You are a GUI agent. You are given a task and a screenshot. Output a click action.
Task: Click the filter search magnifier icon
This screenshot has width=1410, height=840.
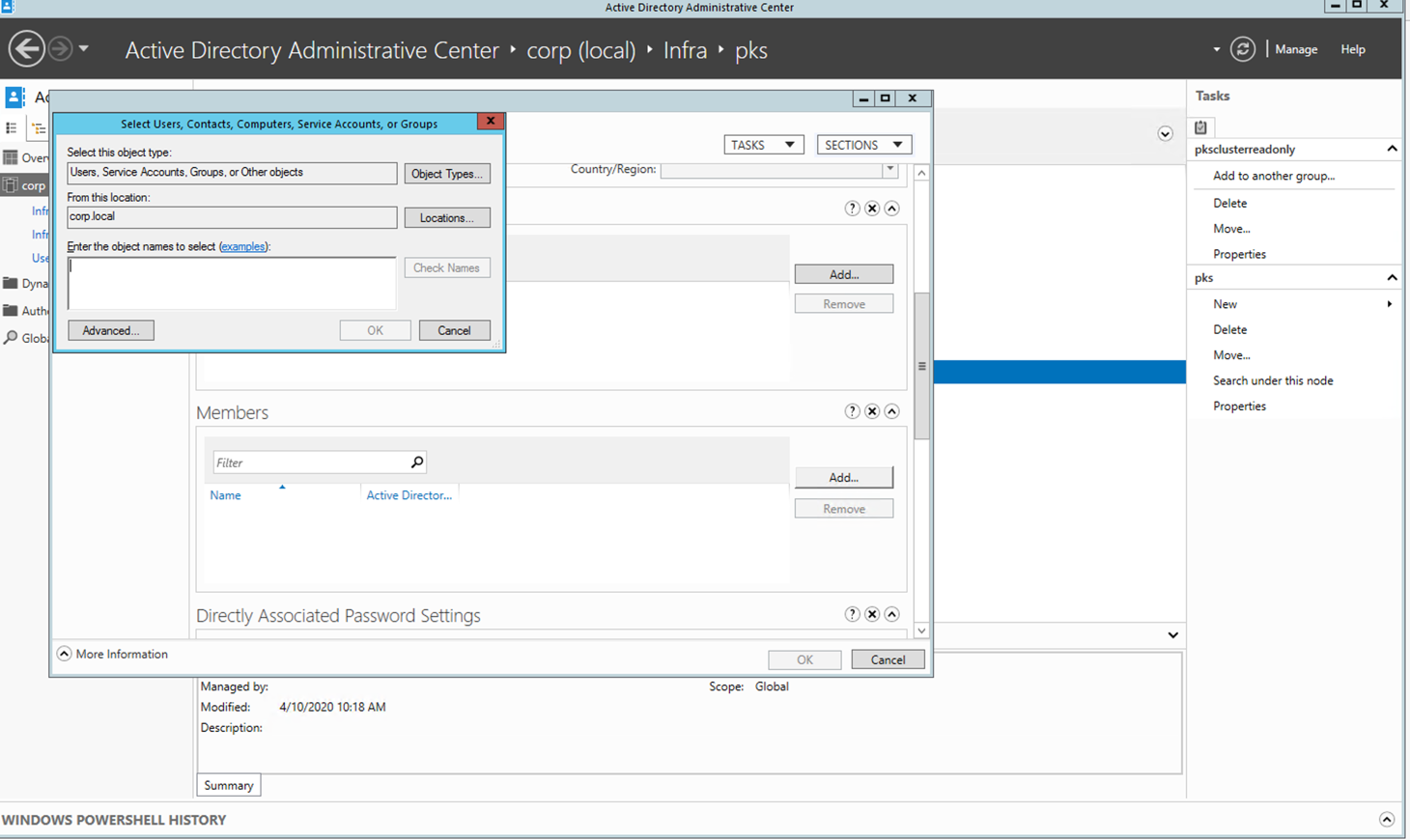417,462
